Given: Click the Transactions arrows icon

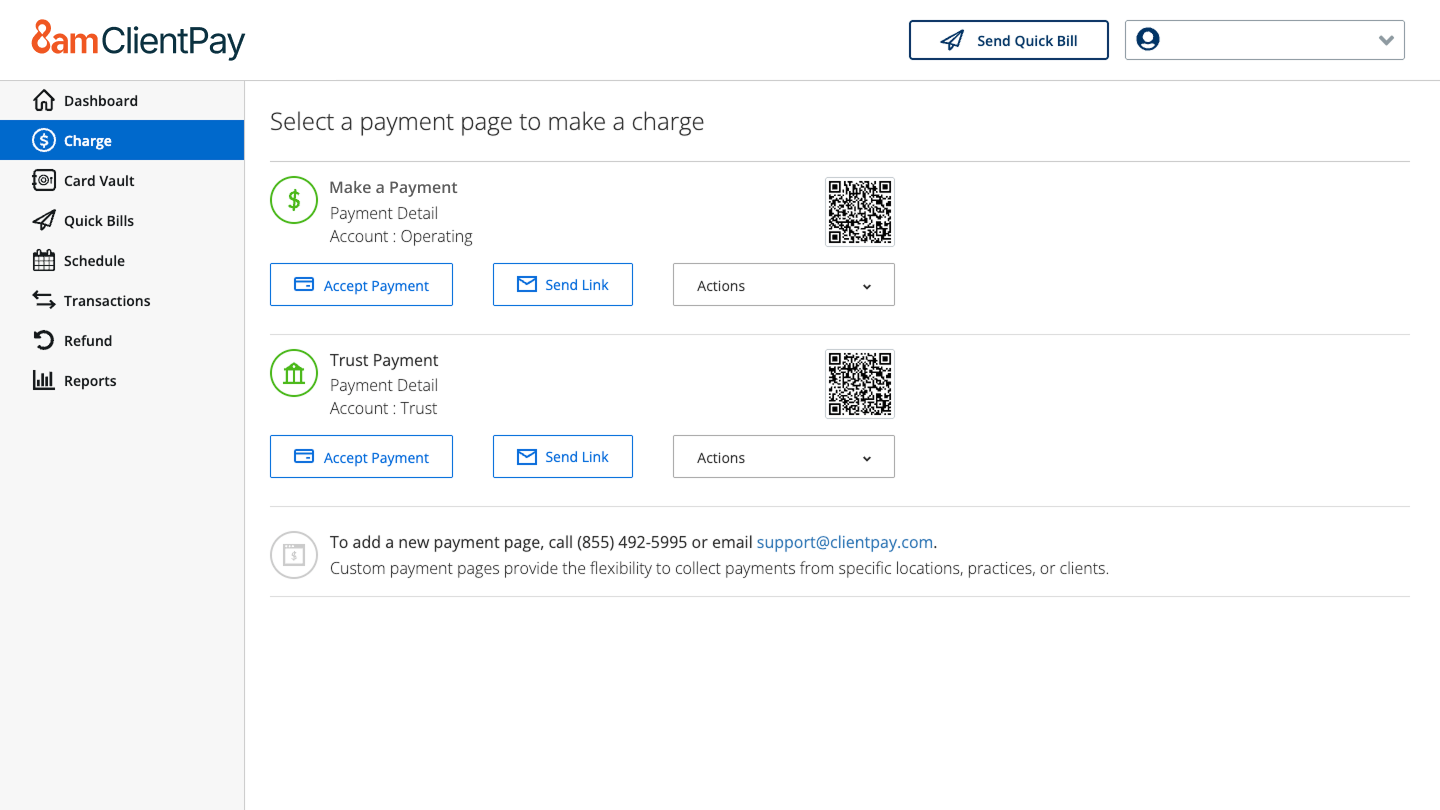Looking at the screenshot, I should click(44, 301).
